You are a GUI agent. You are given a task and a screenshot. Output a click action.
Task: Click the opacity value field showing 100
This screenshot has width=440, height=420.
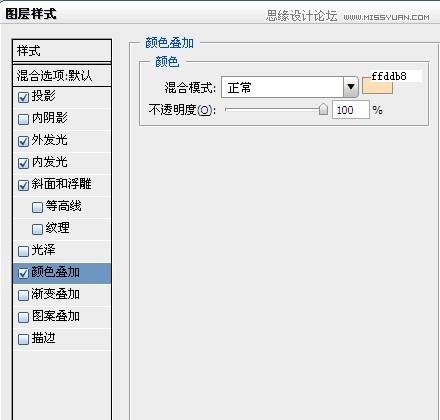coord(351,110)
